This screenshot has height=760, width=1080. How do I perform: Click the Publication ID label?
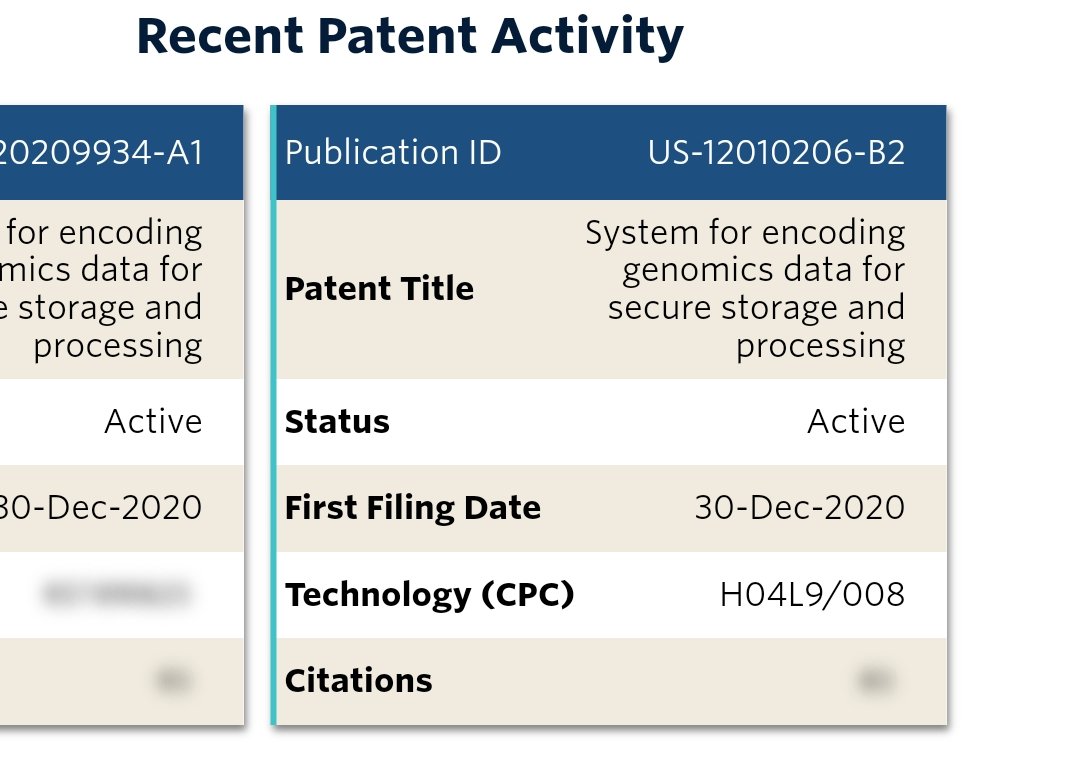pos(393,153)
